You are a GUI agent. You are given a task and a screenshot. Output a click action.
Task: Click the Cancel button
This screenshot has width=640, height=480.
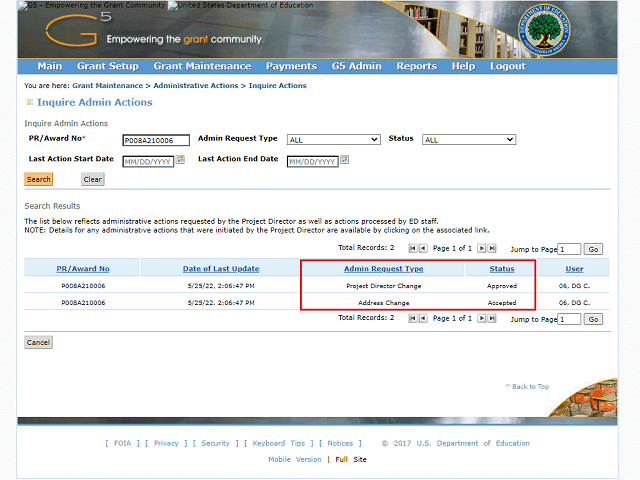tap(38, 342)
